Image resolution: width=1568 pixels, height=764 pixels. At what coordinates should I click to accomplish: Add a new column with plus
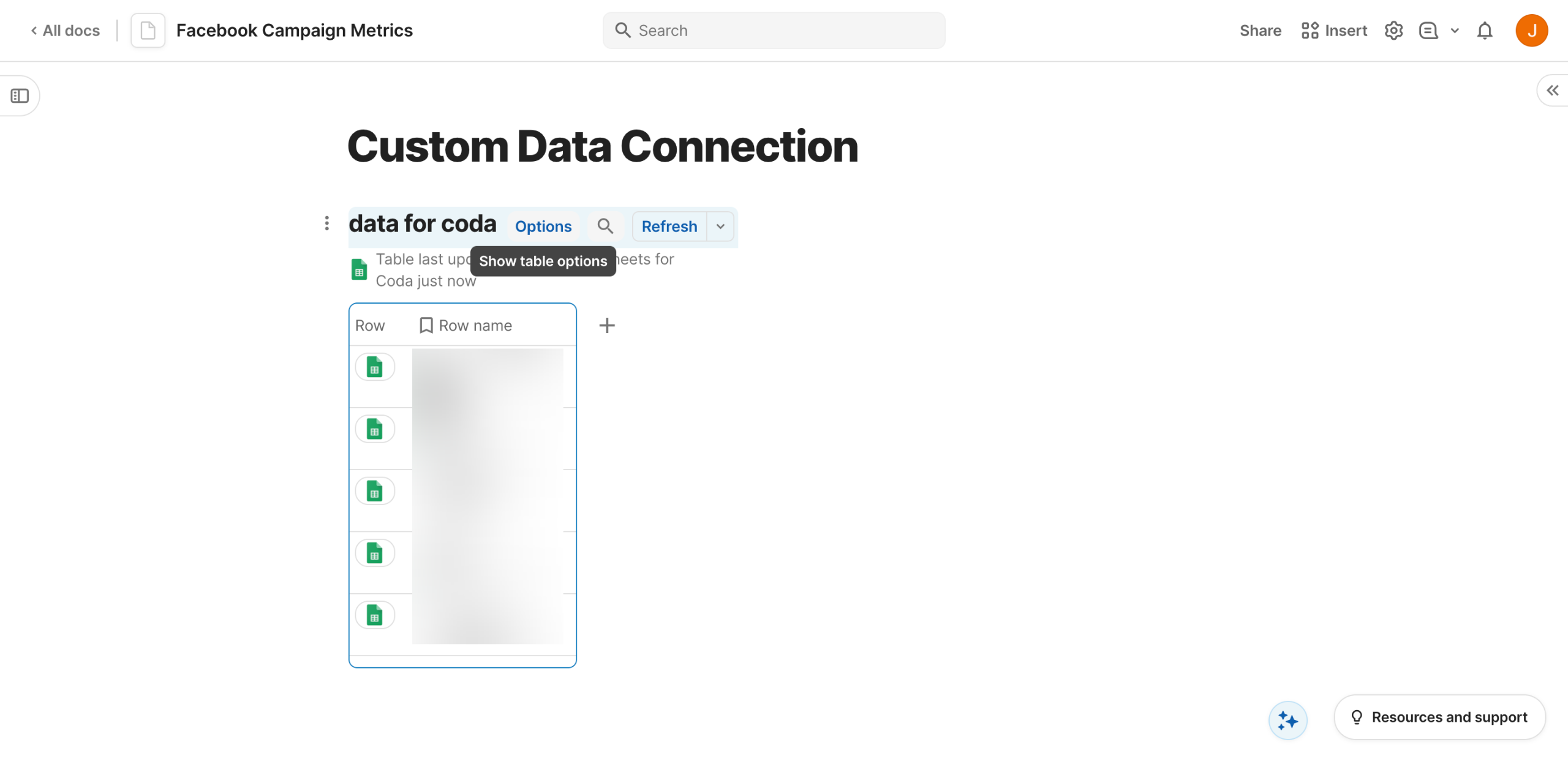[x=606, y=326]
